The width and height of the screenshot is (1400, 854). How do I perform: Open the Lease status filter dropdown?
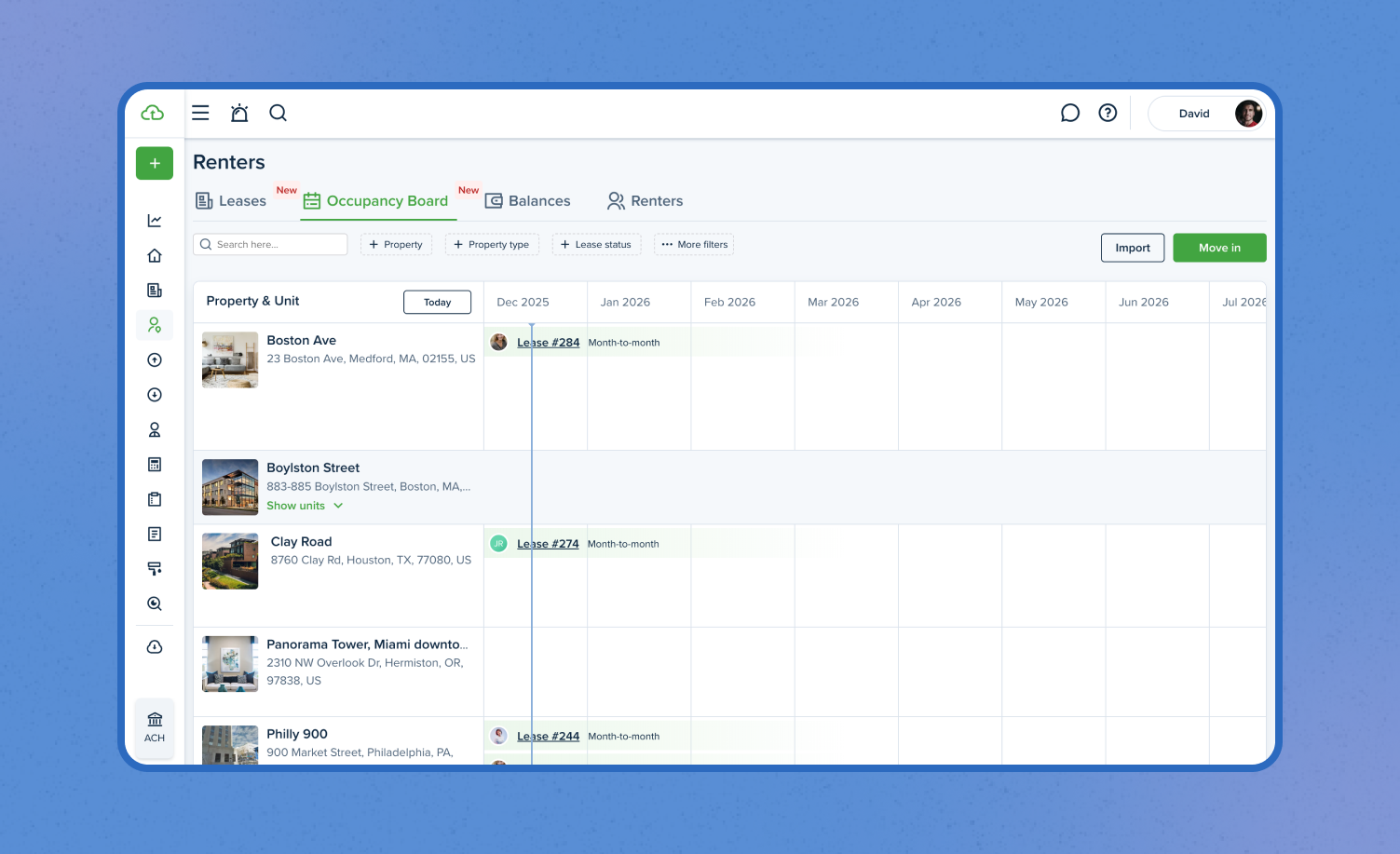coord(596,245)
